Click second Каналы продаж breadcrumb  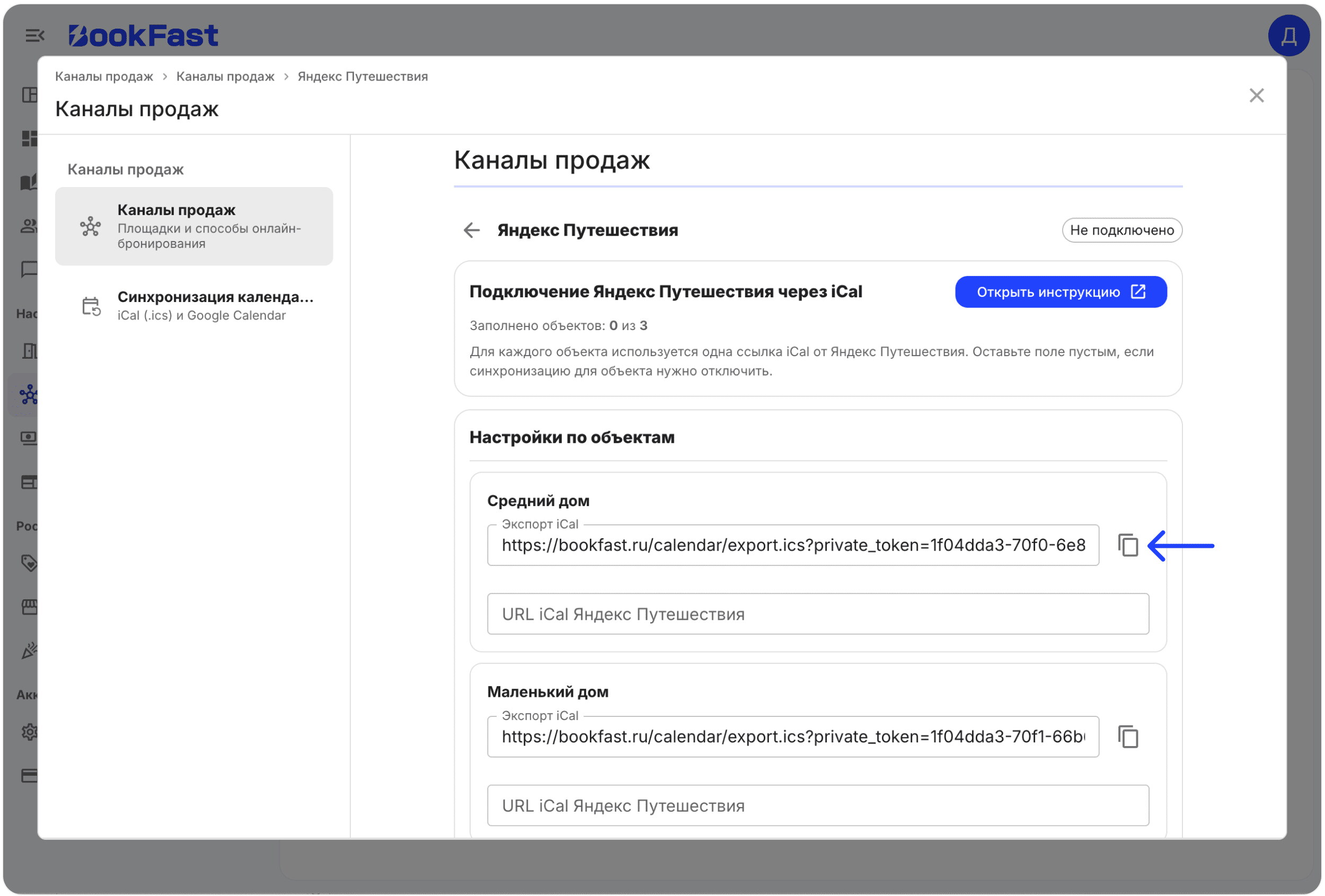(x=225, y=76)
